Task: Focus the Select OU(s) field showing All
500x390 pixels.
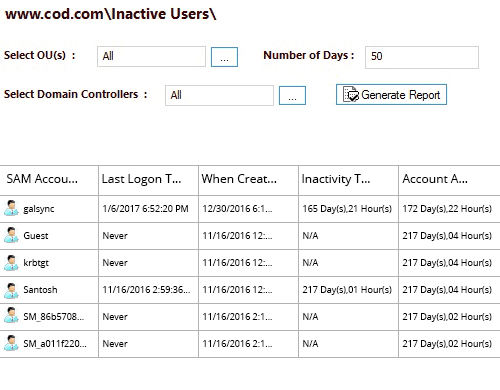Action: click(x=151, y=56)
